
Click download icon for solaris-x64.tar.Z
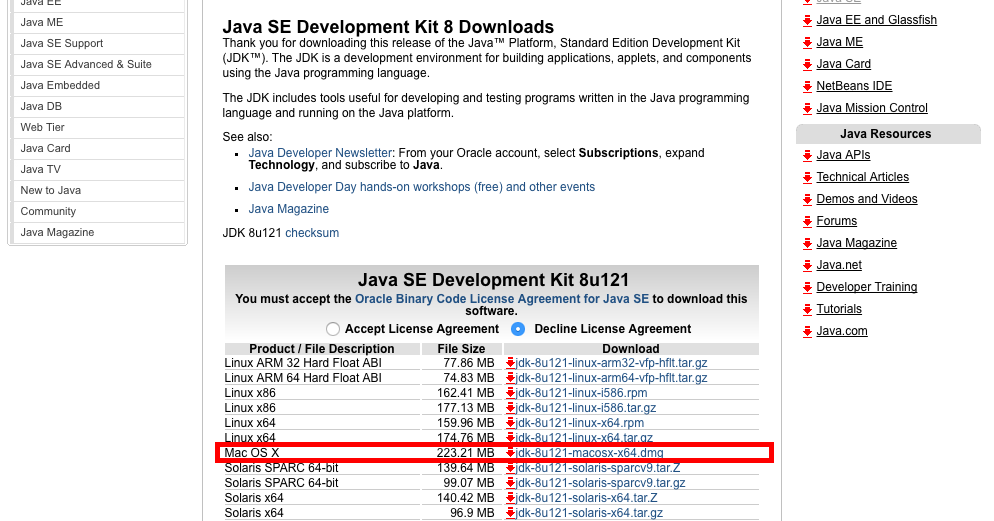pos(510,498)
